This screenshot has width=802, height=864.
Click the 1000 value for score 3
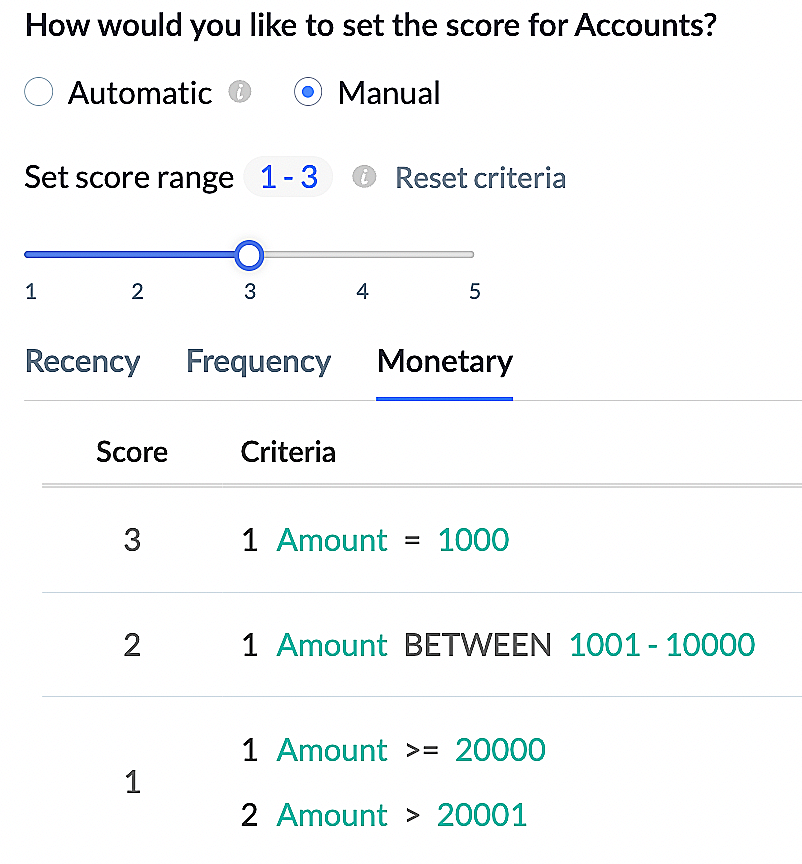474,540
